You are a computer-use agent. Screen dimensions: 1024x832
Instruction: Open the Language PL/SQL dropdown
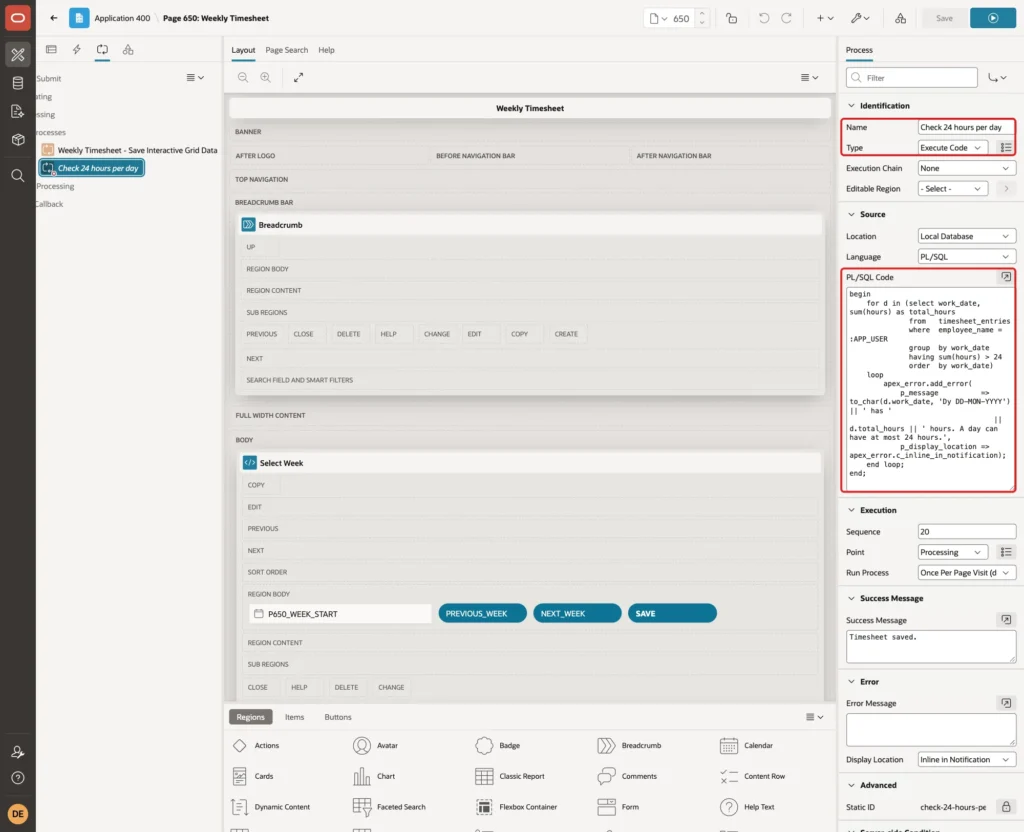(966, 257)
